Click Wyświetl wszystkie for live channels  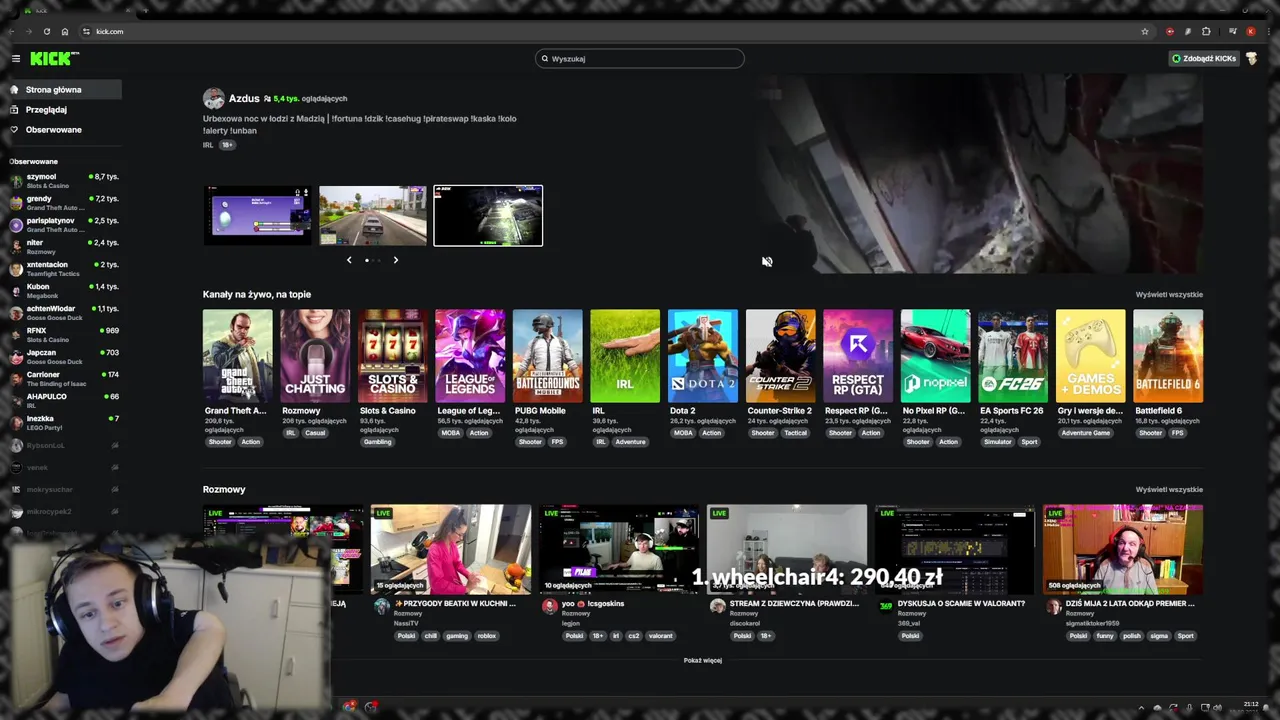1169,295
